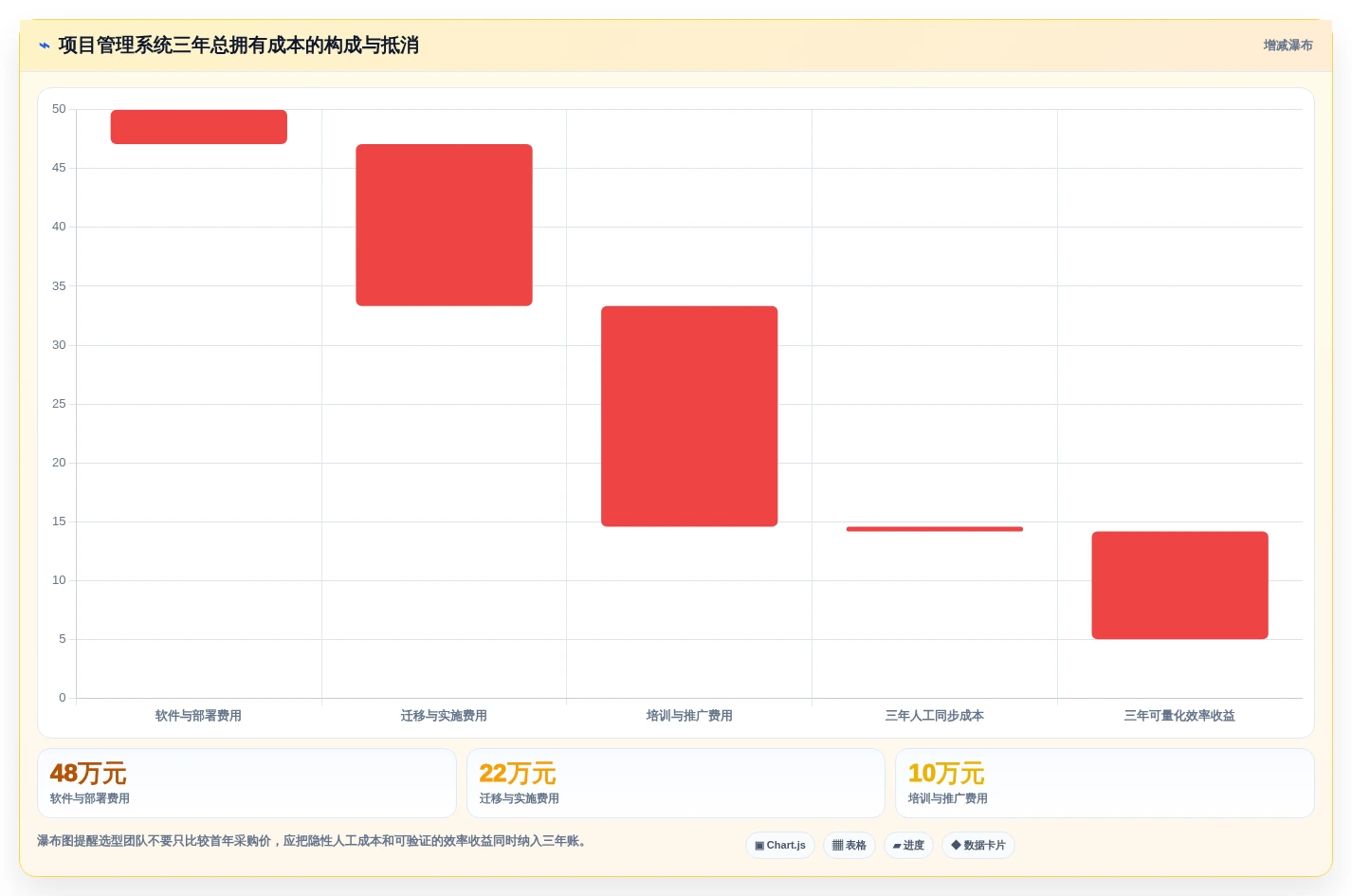Click the footer note starting with 瀑布图提醒
Screen dimensions: 1352x896
tap(314, 841)
